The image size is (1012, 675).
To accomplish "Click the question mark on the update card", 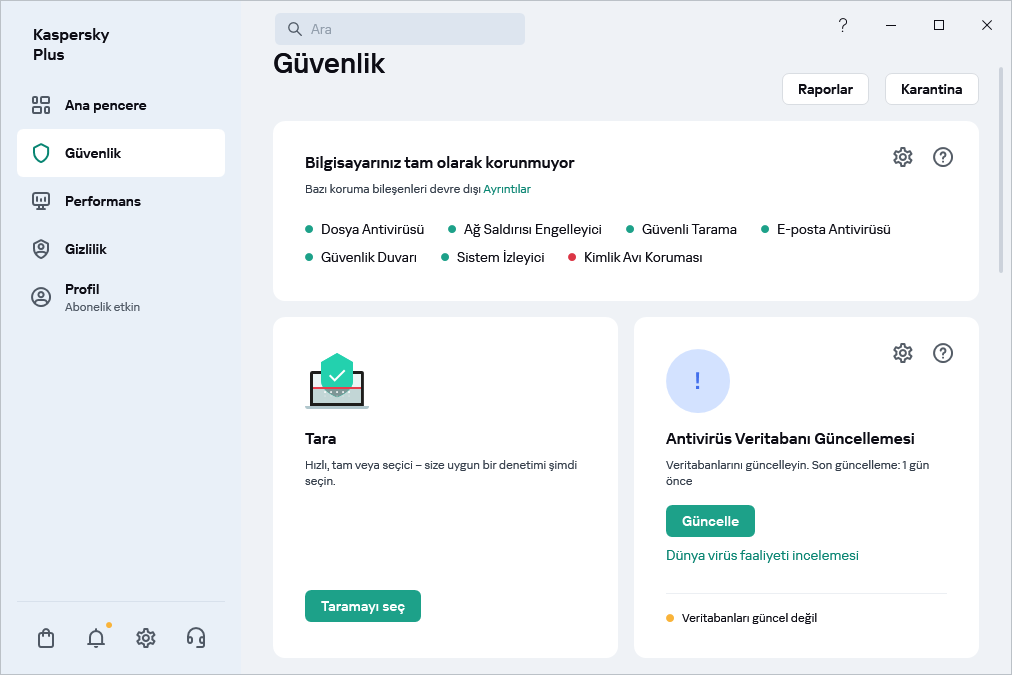I will coord(943,353).
